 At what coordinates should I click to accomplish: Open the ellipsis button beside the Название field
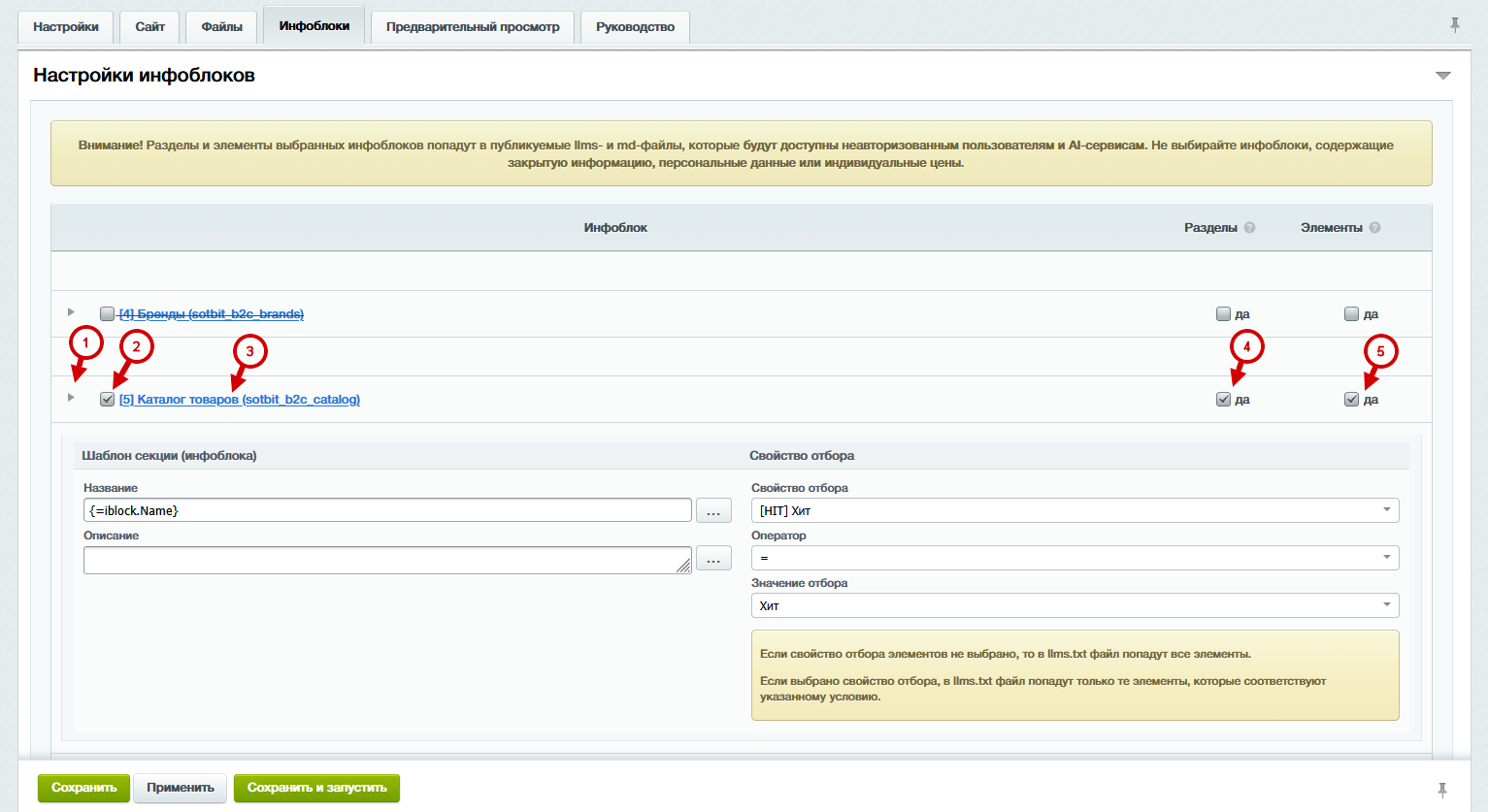[x=713, y=510]
